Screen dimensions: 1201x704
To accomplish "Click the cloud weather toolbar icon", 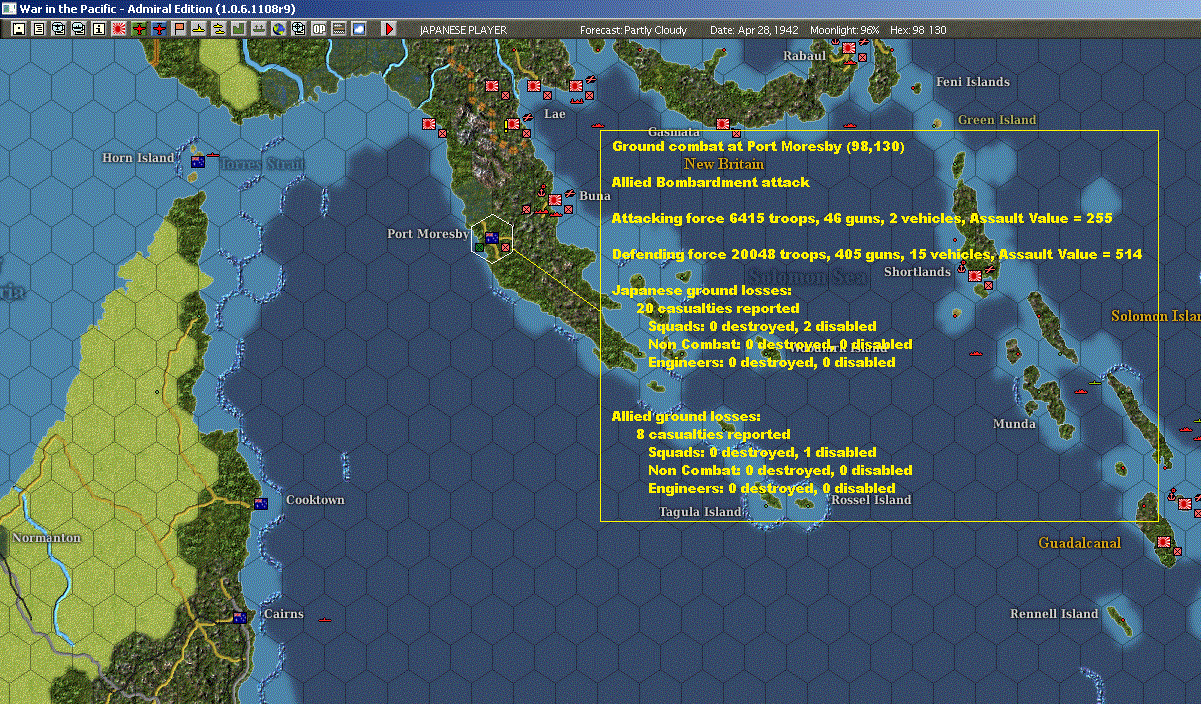I will (x=359, y=29).
